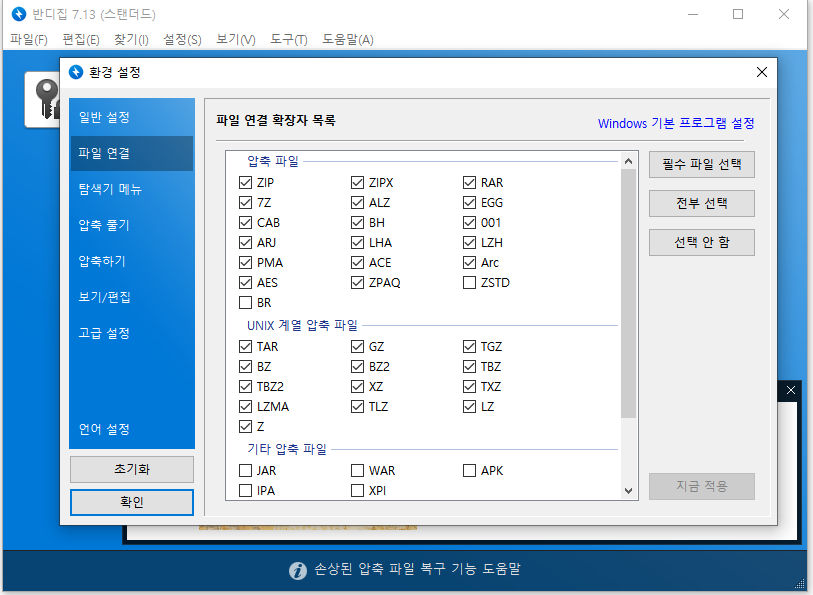Toggle the EGG file association
The image size is (813, 595).
pos(469,203)
